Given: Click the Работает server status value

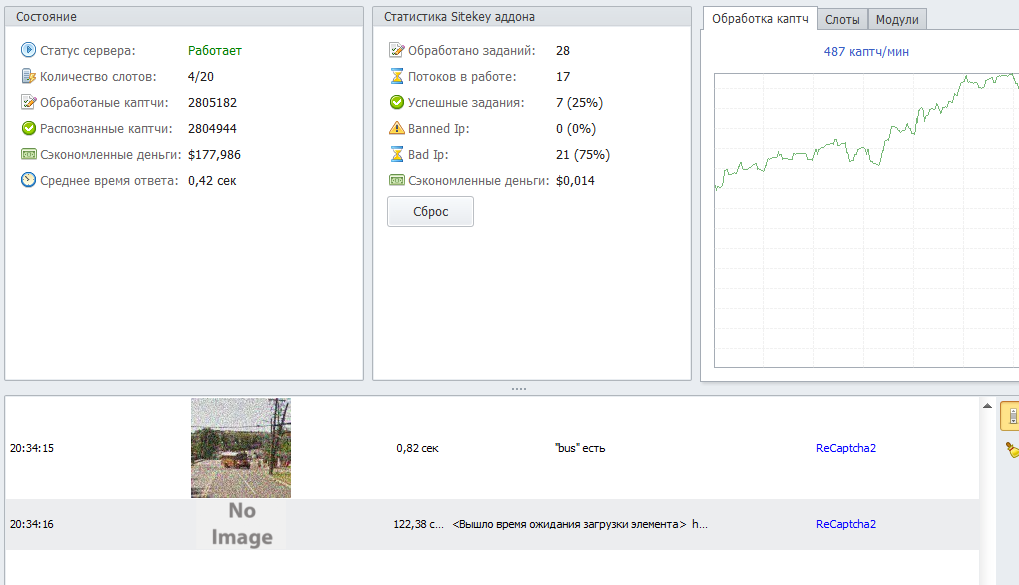Looking at the screenshot, I should click(214, 50).
